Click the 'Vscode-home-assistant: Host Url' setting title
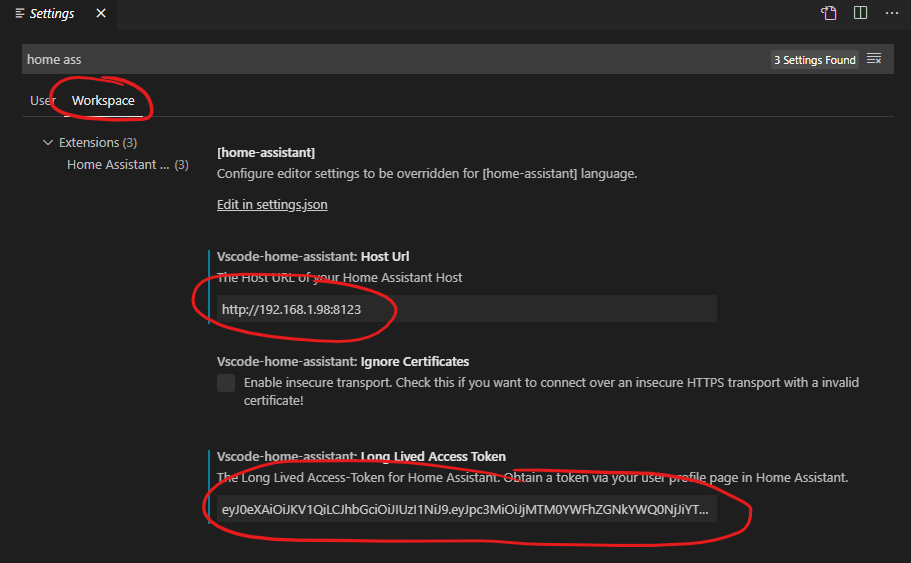911x563 pixels. tap(313, 256)
